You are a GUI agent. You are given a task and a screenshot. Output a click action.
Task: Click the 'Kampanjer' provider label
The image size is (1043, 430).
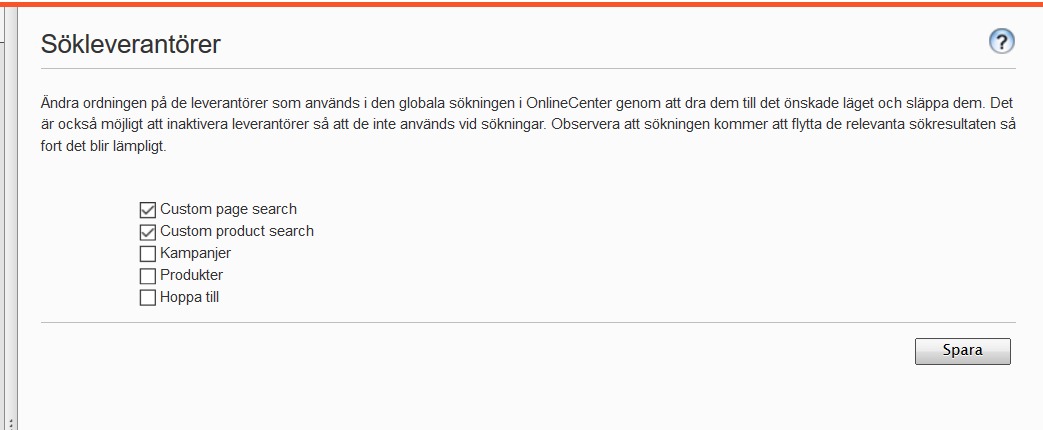tap(195, 253)
